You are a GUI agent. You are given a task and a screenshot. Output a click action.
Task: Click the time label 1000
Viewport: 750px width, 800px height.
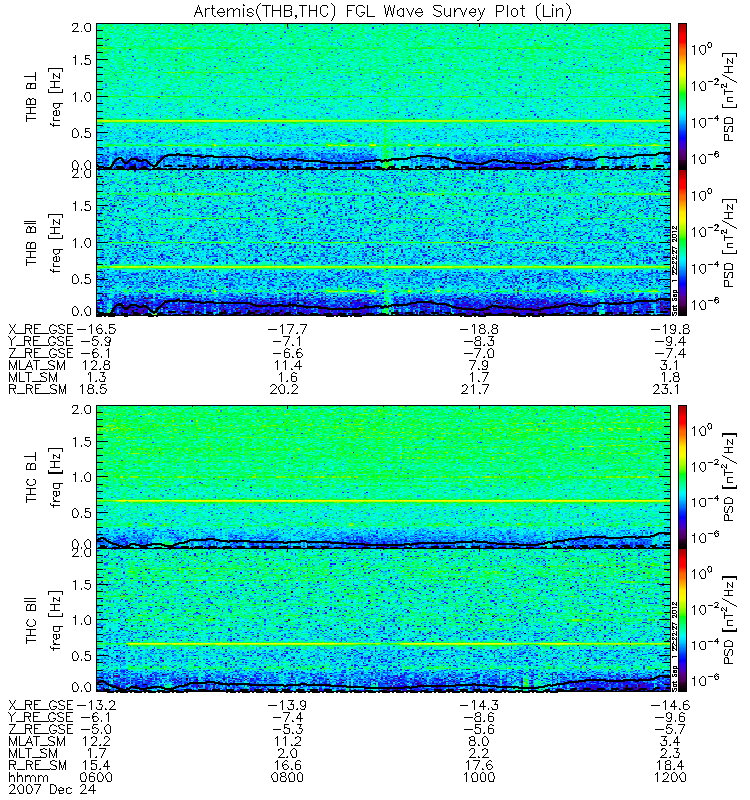(x=479, y=778)
